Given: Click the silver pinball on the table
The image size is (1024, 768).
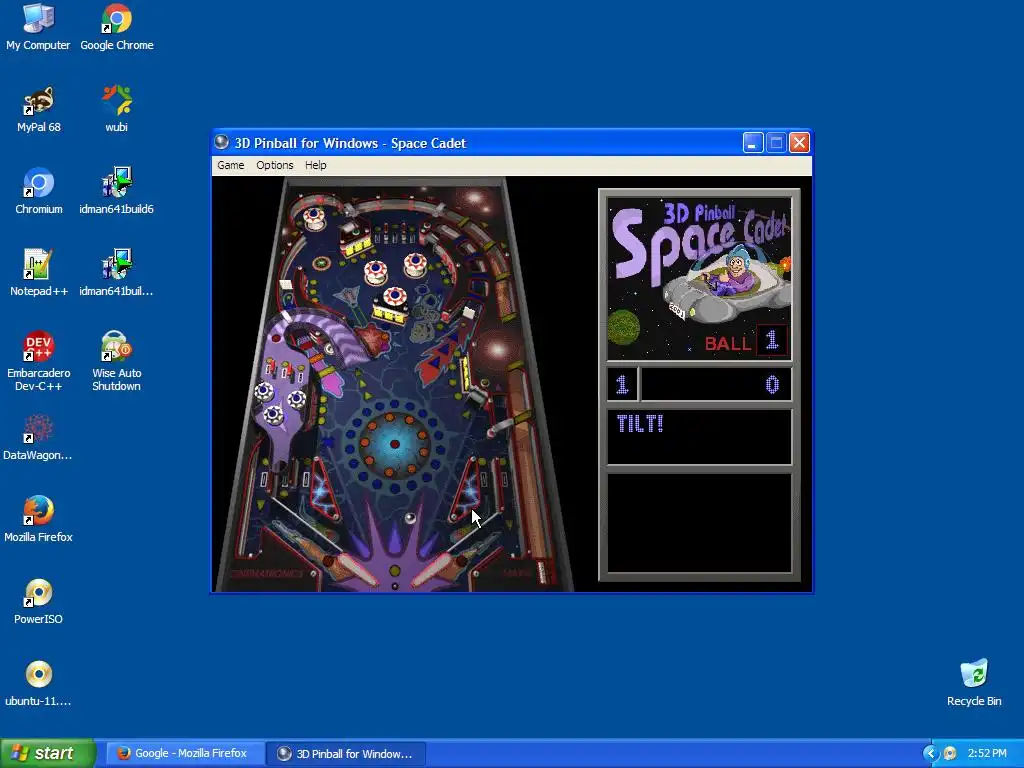Looking at the screenshot, I should (410, 519).
